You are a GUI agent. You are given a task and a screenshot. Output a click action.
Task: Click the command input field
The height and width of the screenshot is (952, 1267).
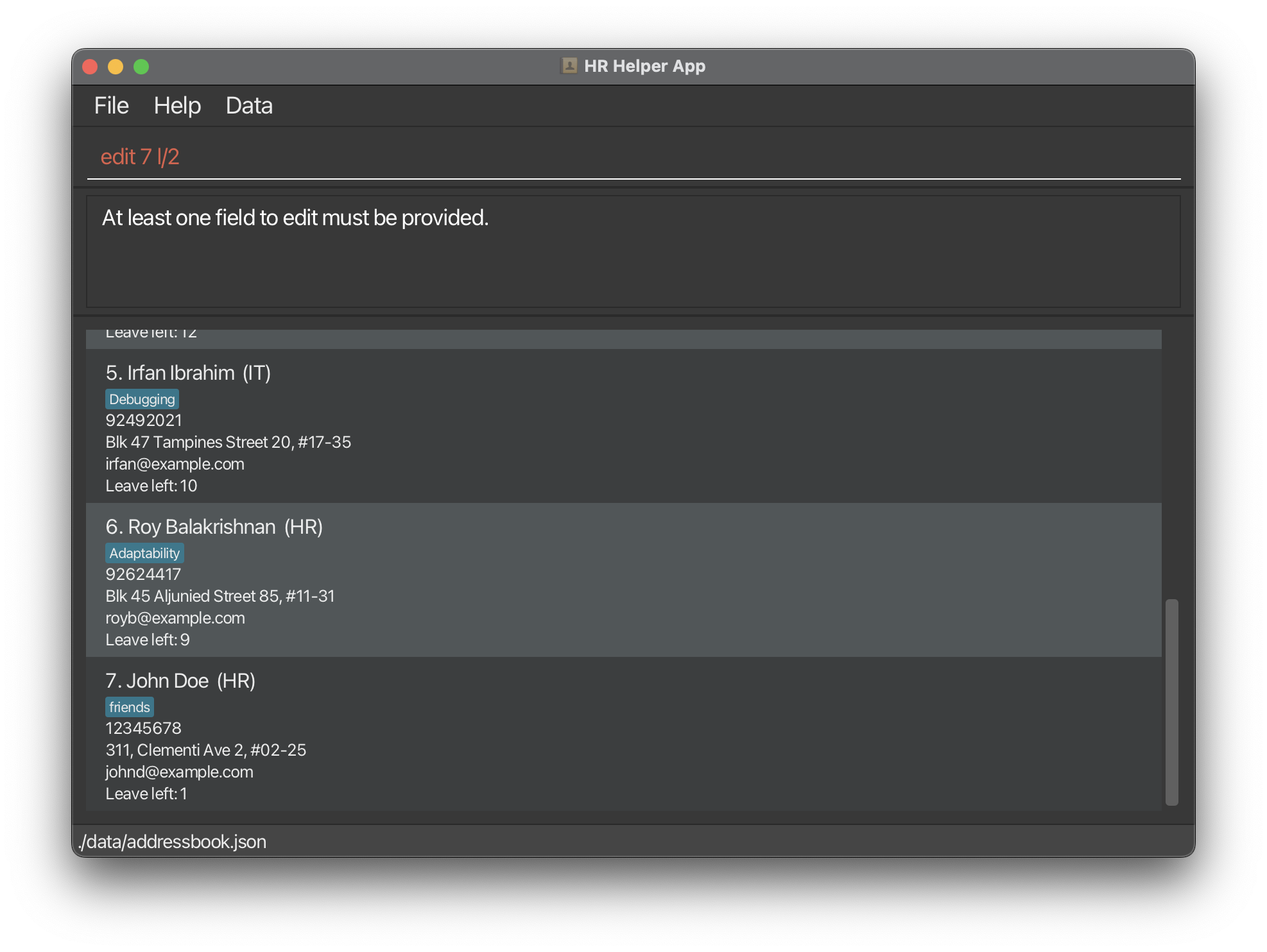point(633,157)
